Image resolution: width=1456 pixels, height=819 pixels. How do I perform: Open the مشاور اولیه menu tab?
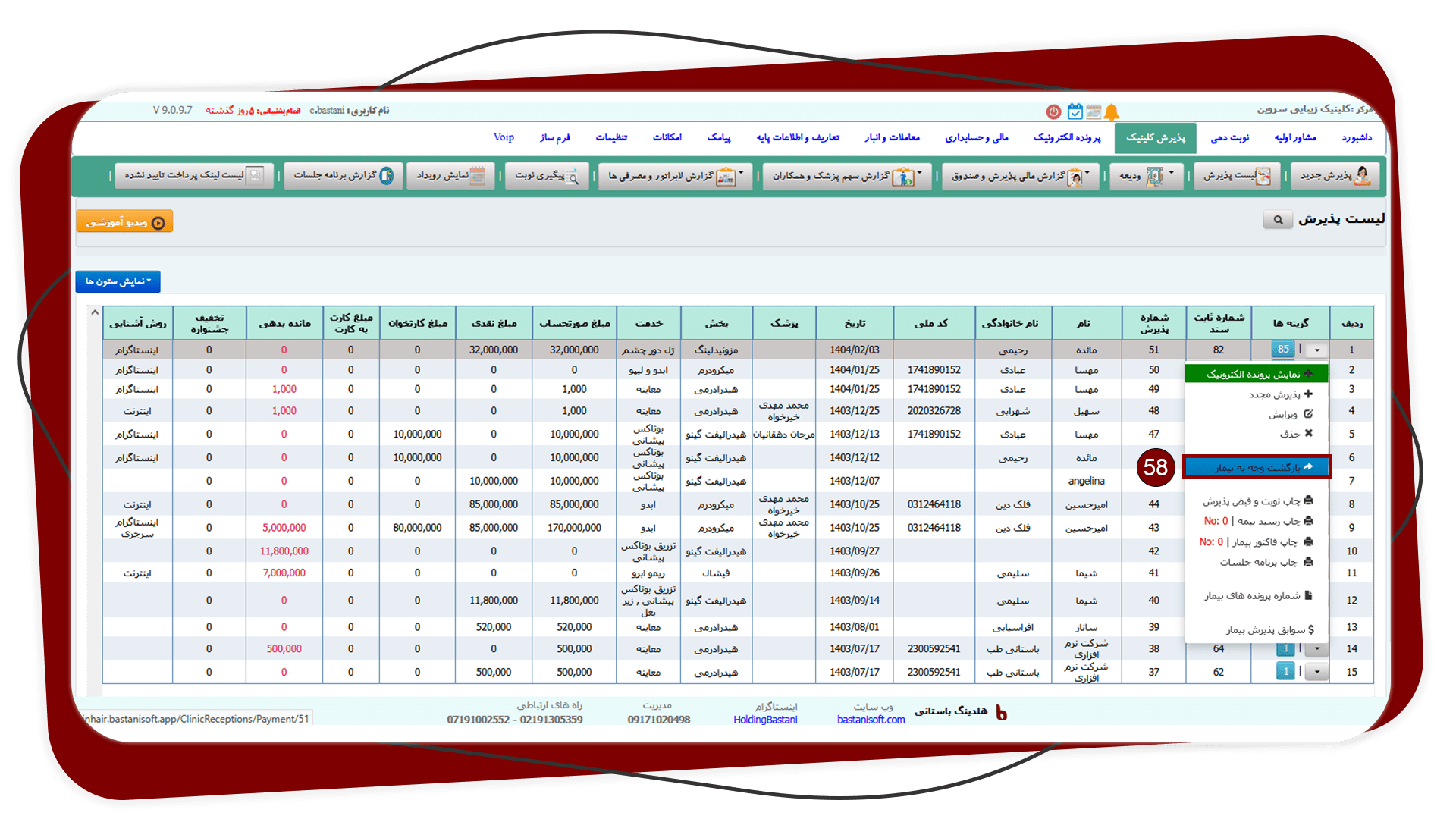point(1294,138)
